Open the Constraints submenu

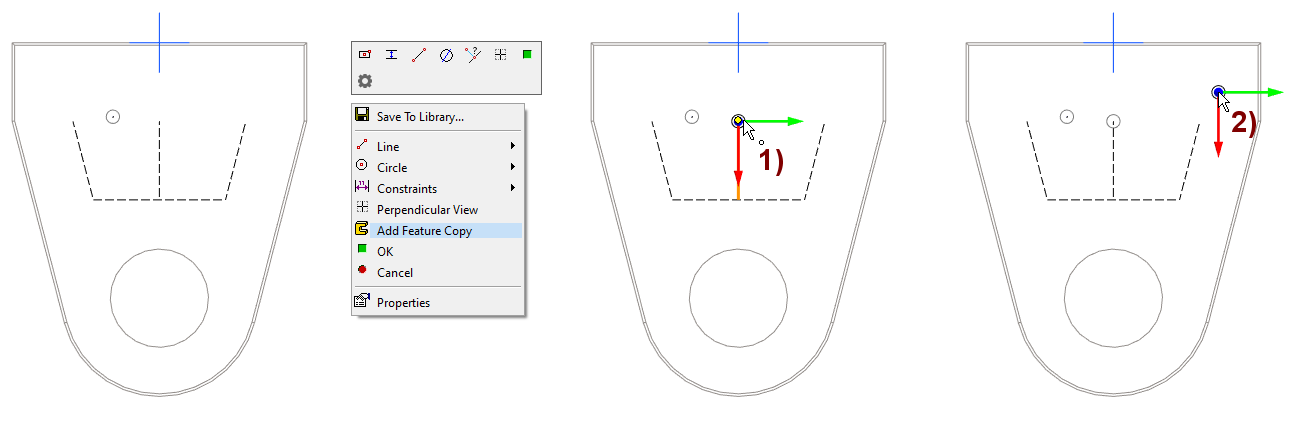pos(437,188)
